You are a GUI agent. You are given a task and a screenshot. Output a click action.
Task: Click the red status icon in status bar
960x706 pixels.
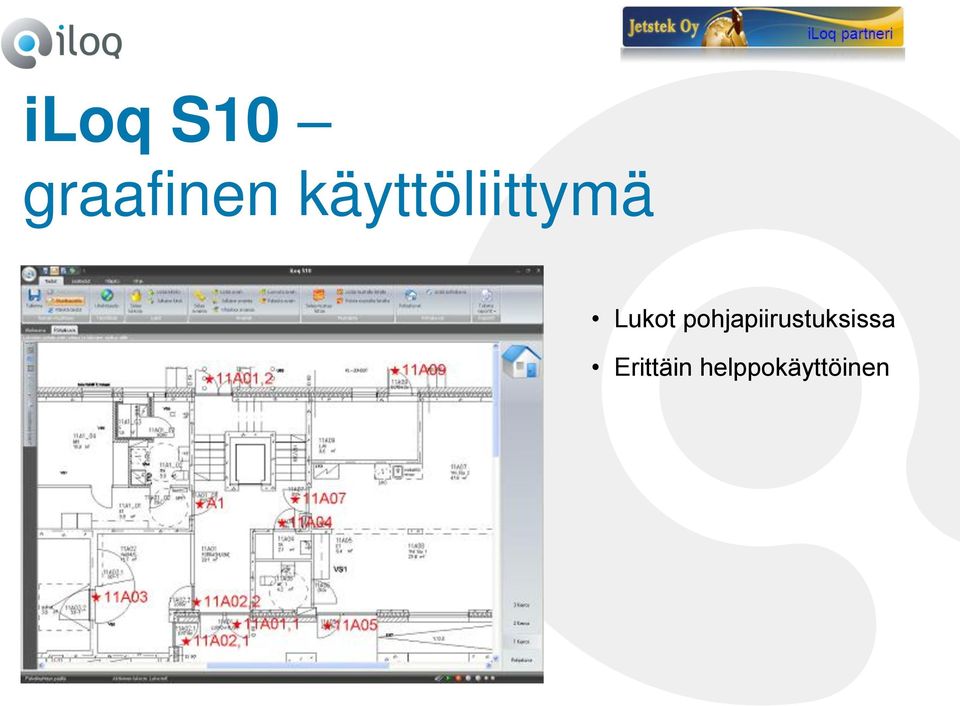[458, 678]
